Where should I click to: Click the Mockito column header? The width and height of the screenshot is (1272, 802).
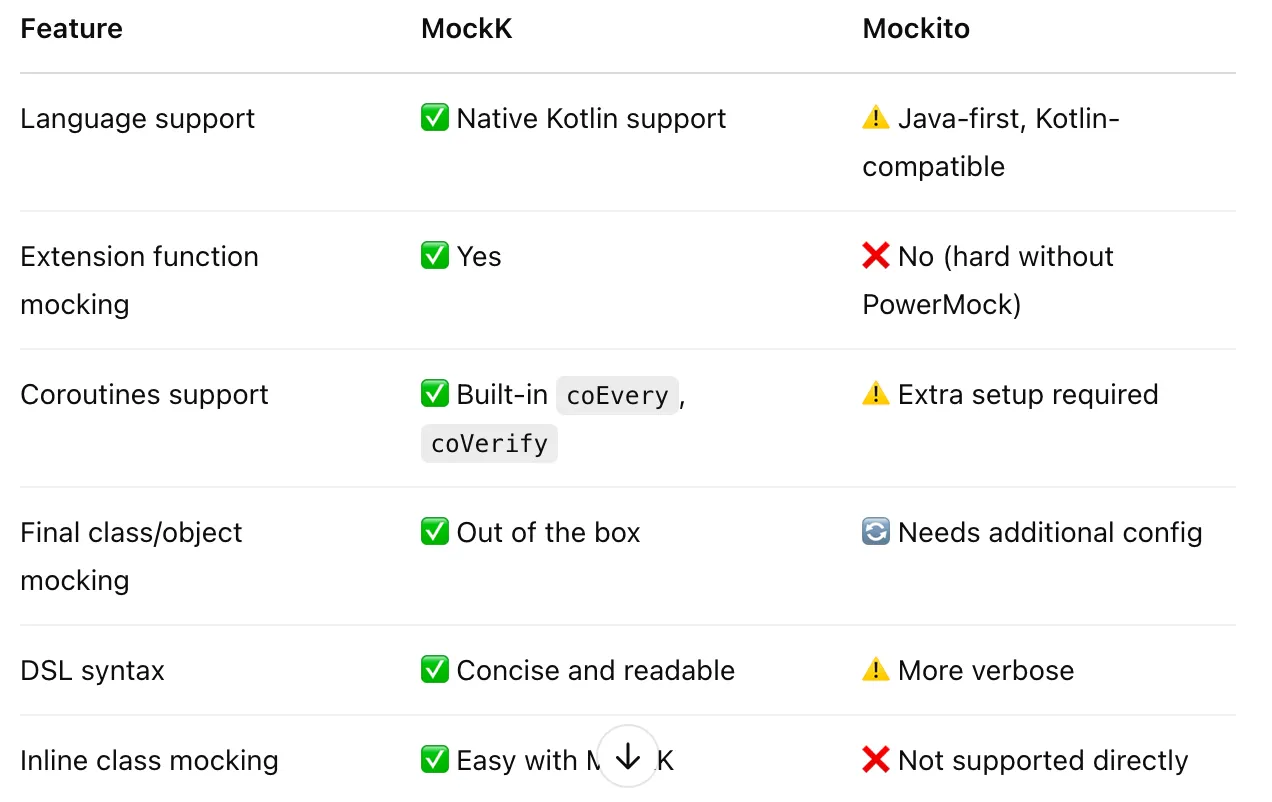916,28
